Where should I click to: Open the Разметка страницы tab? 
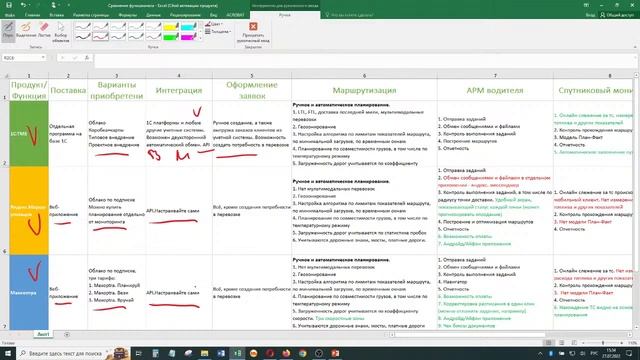tap(91, 15)
